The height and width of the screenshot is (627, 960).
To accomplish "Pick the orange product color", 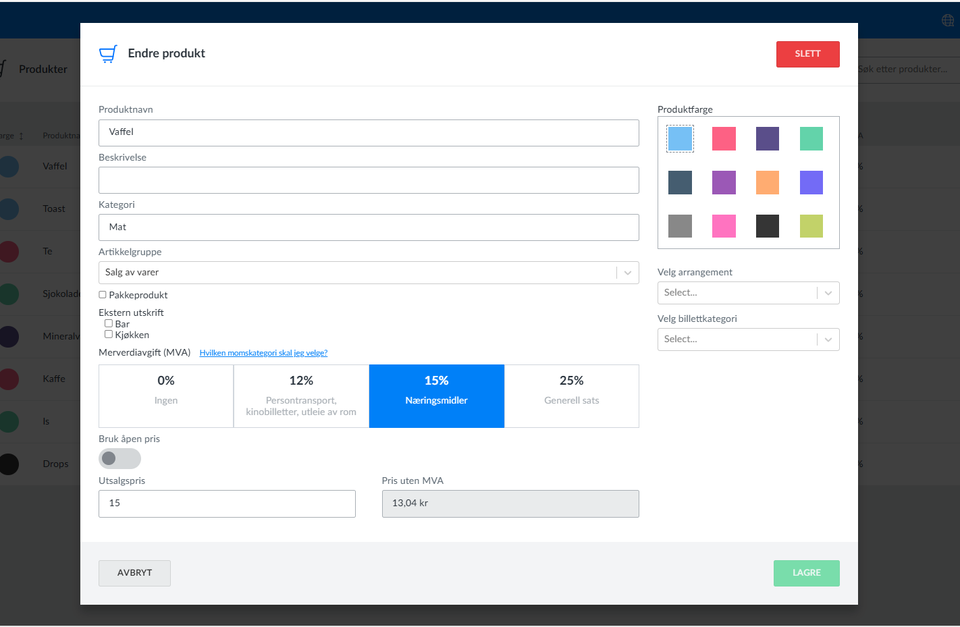I will (x=767, y=182).
